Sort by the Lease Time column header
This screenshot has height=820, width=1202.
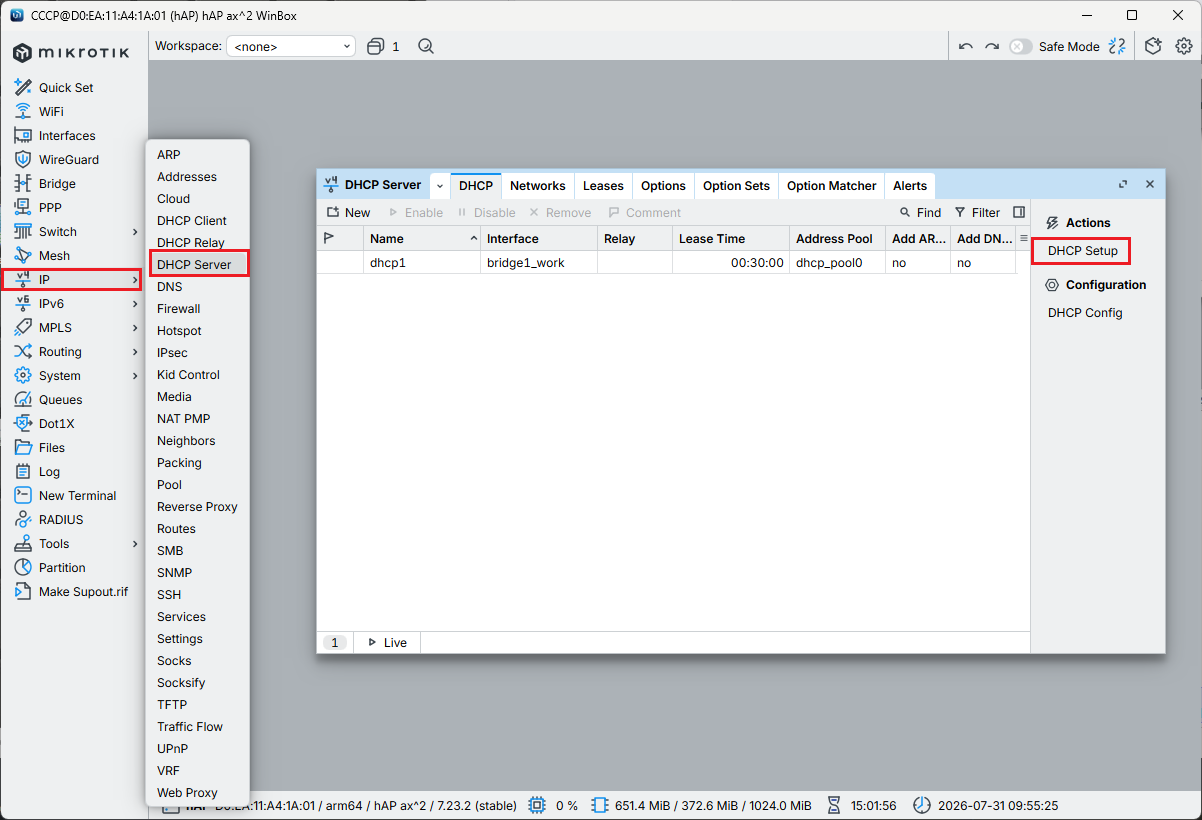tap(731, 238)
